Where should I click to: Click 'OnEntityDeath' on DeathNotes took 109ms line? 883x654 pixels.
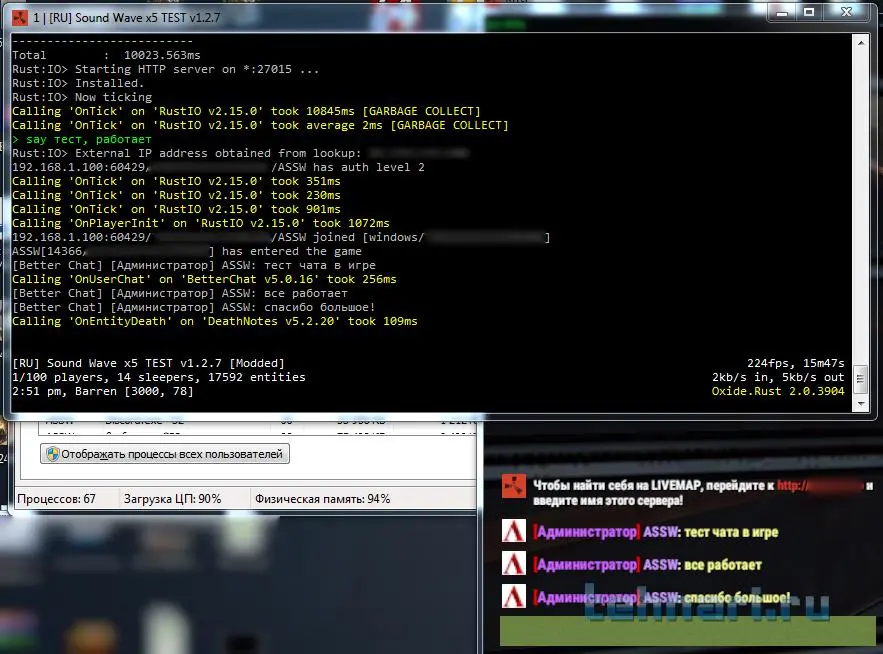click(x=215, y=321)
